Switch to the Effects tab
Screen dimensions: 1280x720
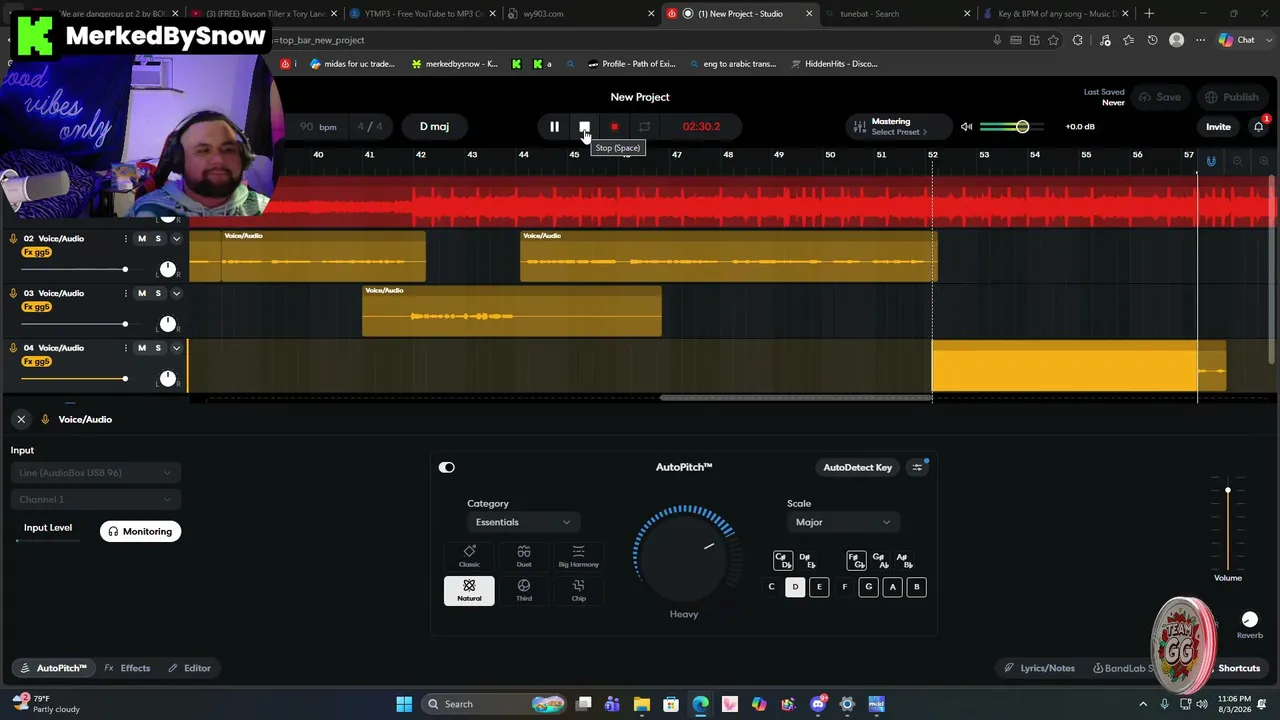pyautogui.click(x=128, y=668)
